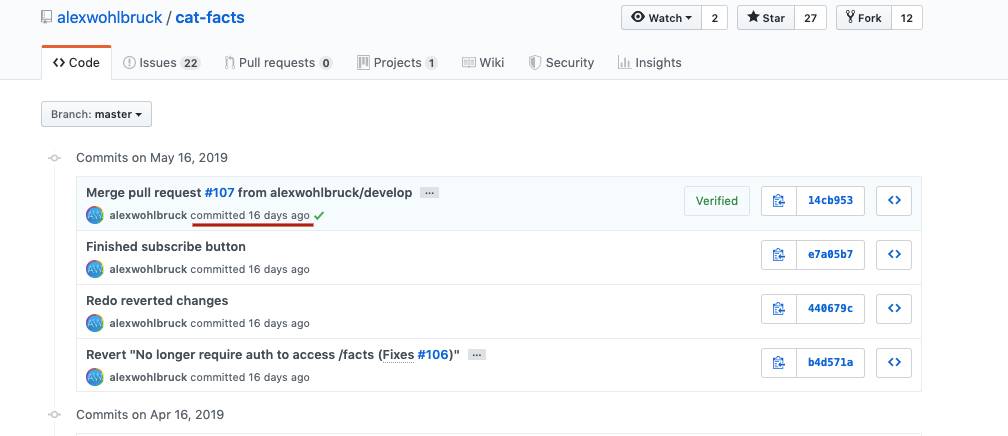View the 12 forks count

(x=906, y=18)
